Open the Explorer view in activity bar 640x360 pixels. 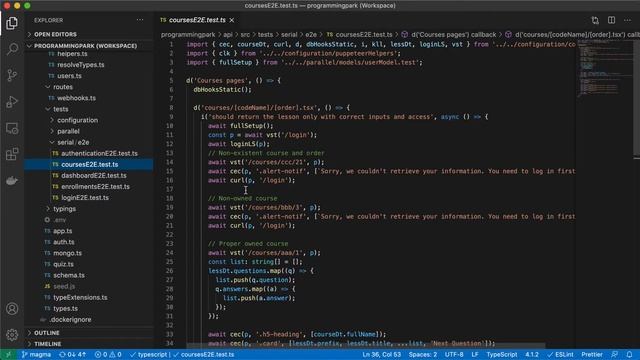pos(12,23)
